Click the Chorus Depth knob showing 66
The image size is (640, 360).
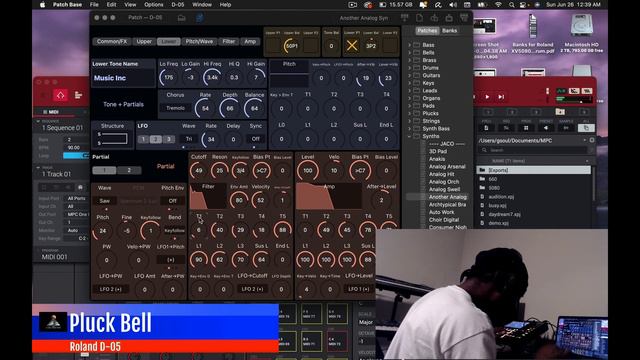click(x=229, y=109)
